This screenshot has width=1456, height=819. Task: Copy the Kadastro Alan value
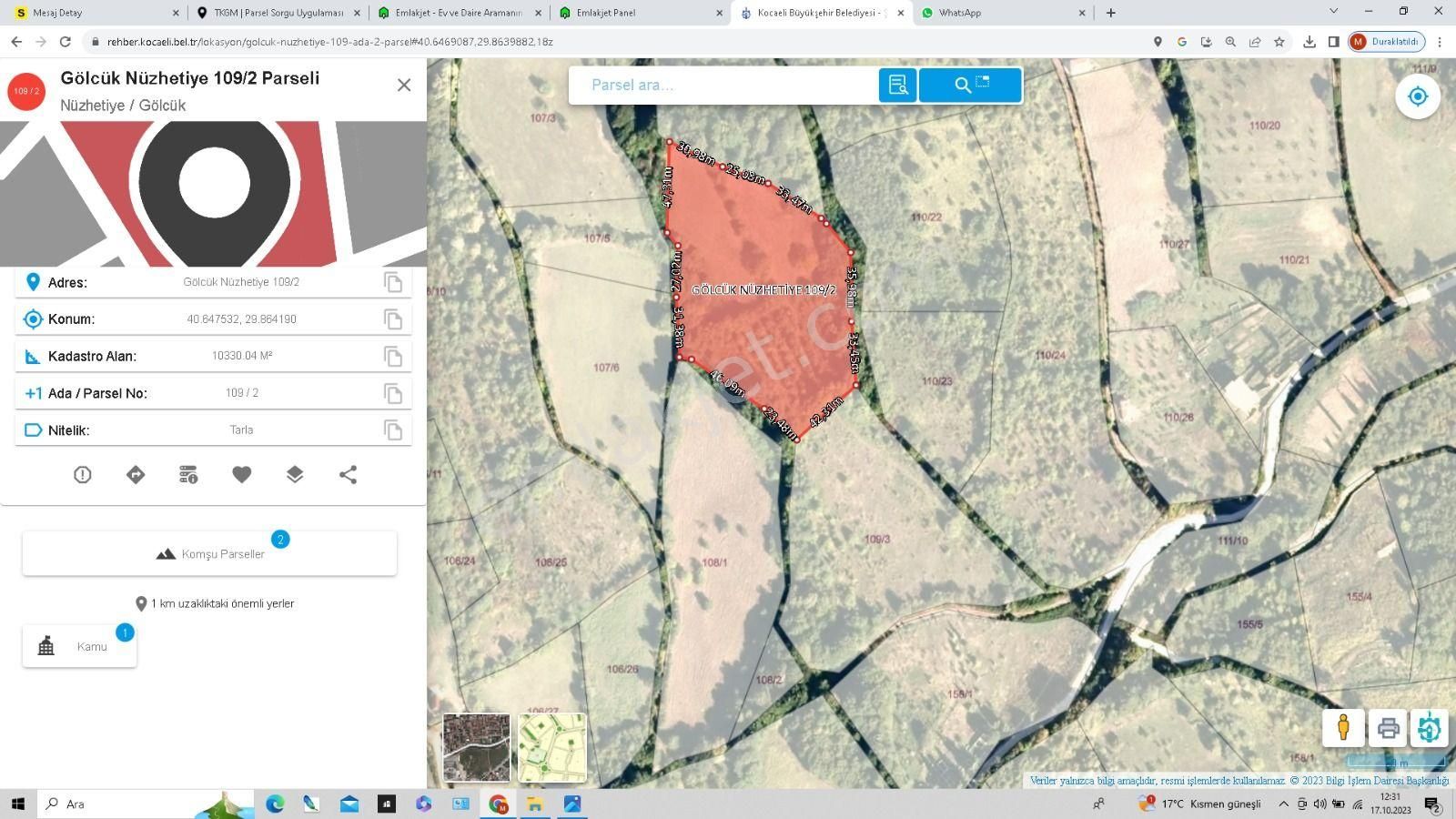pyautogui.click(x=393, y=356)
